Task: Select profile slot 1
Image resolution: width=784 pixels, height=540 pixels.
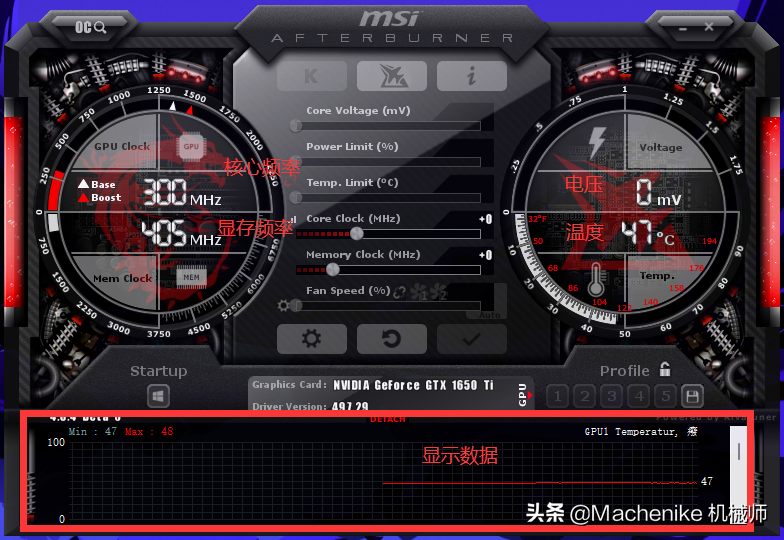Action: (559, 396)
